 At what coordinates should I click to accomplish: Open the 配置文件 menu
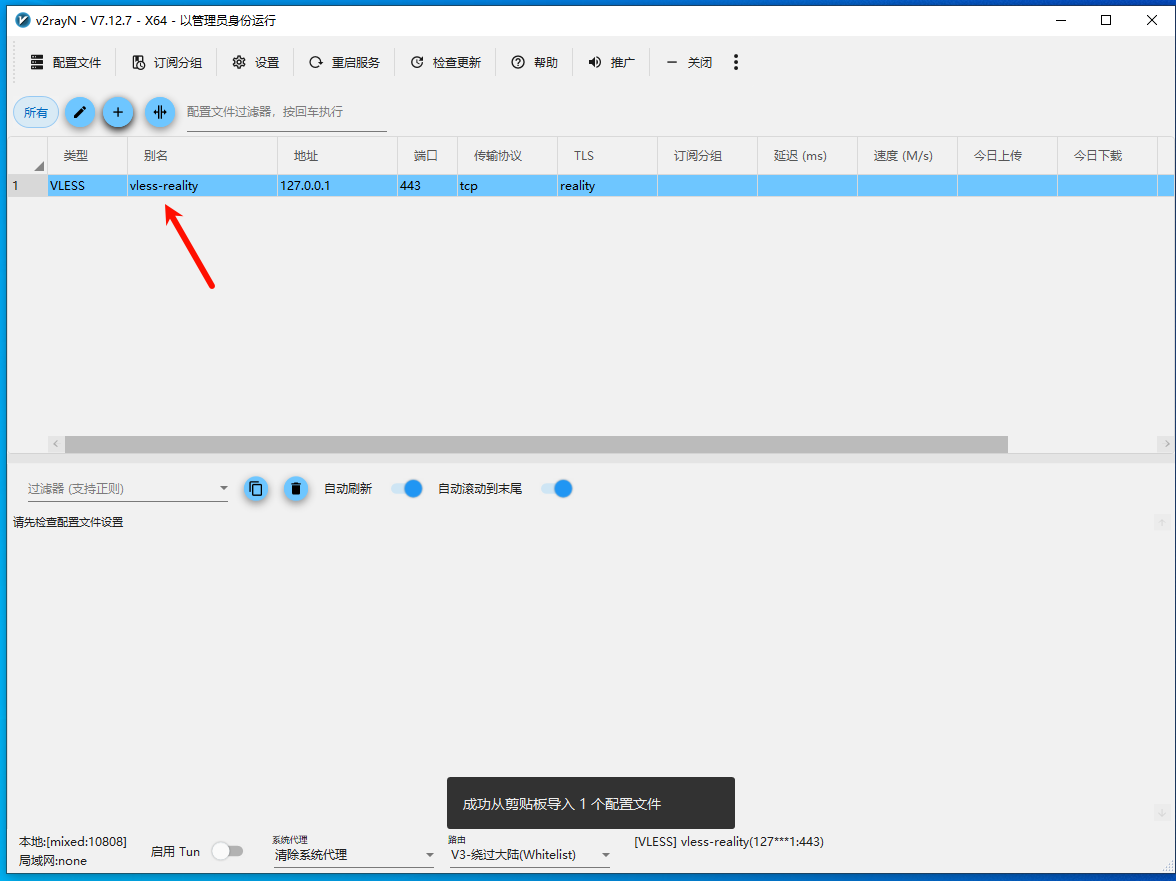[66, 62]
